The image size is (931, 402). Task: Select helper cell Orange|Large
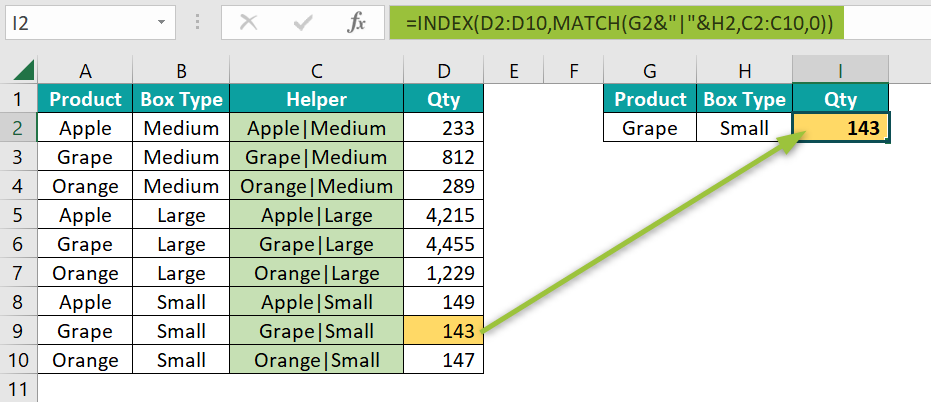coord(316,273)
